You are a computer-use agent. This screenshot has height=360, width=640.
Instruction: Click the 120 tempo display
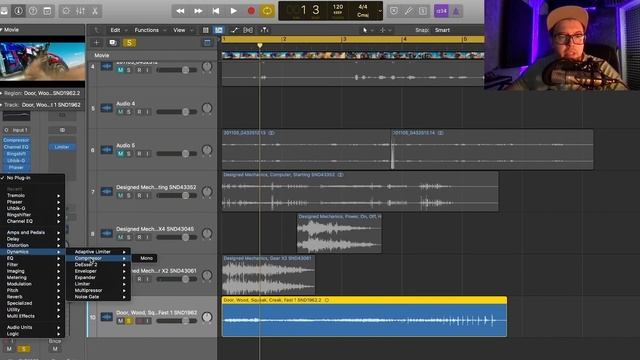tap(338, 7)
